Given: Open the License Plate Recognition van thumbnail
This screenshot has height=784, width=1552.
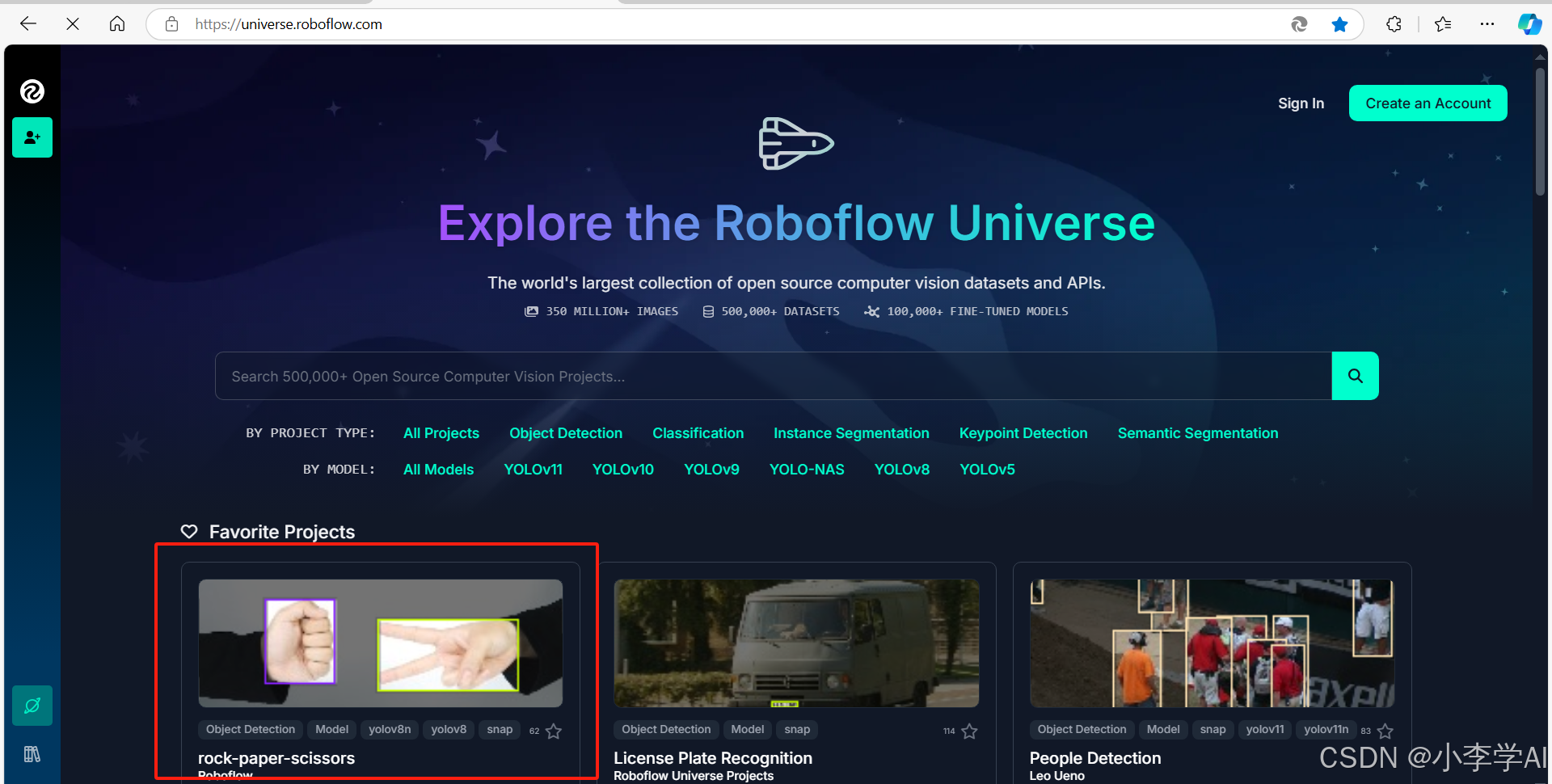Looking at the screenshot, I should (x=796, y=643).
